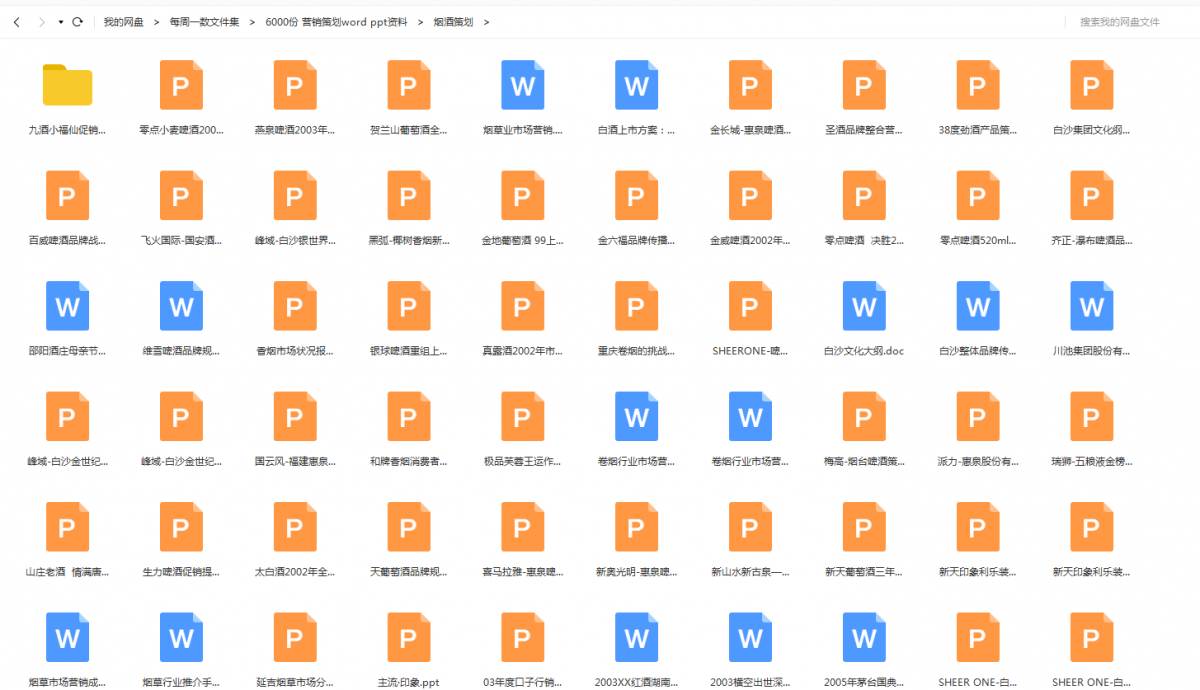The image size is (1200, 690).
Task: Select file name 瑞狮-五粮液金榜
Action: point(1092,462)
